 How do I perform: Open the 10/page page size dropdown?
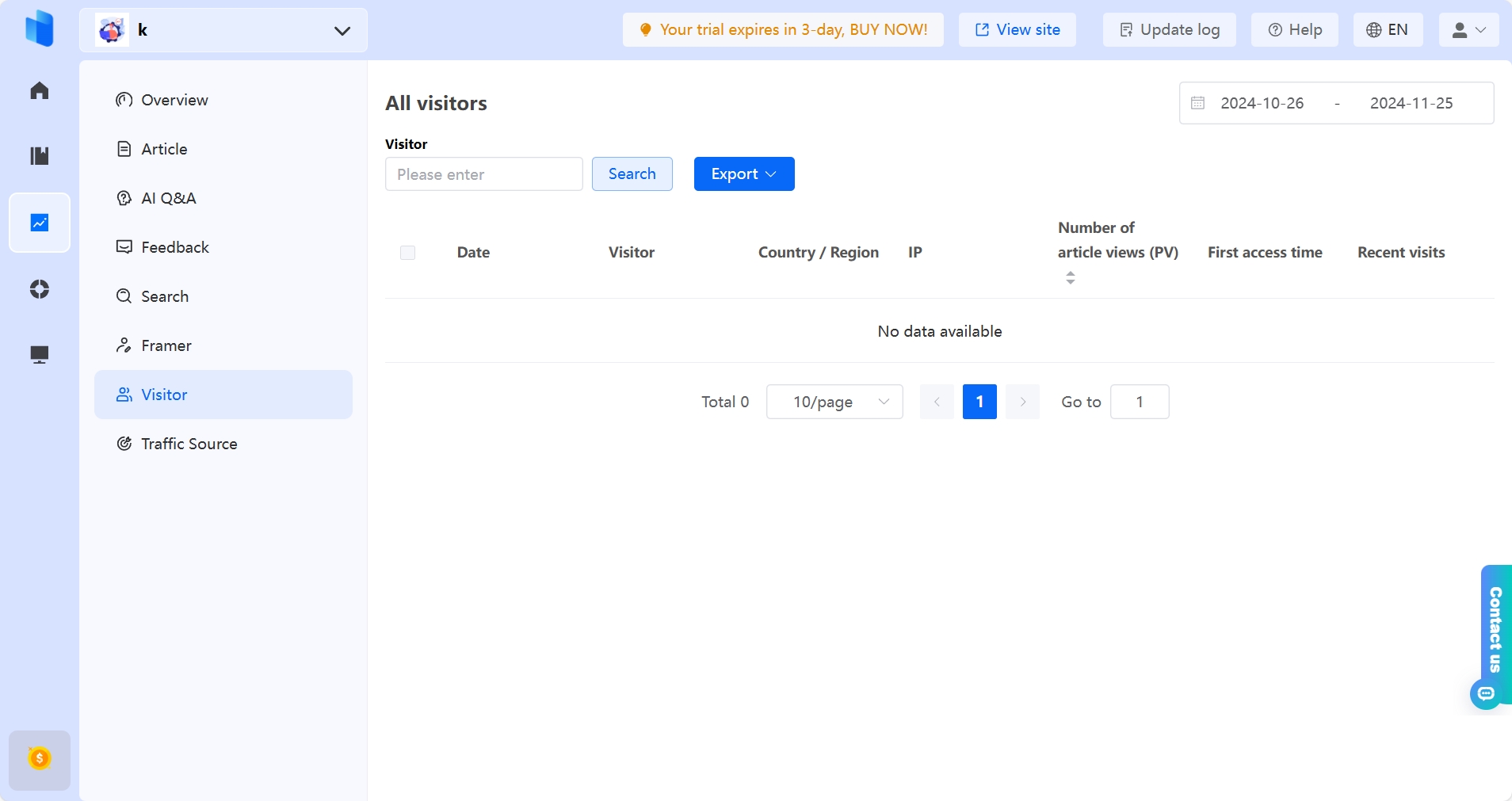(x=834, y=402)
